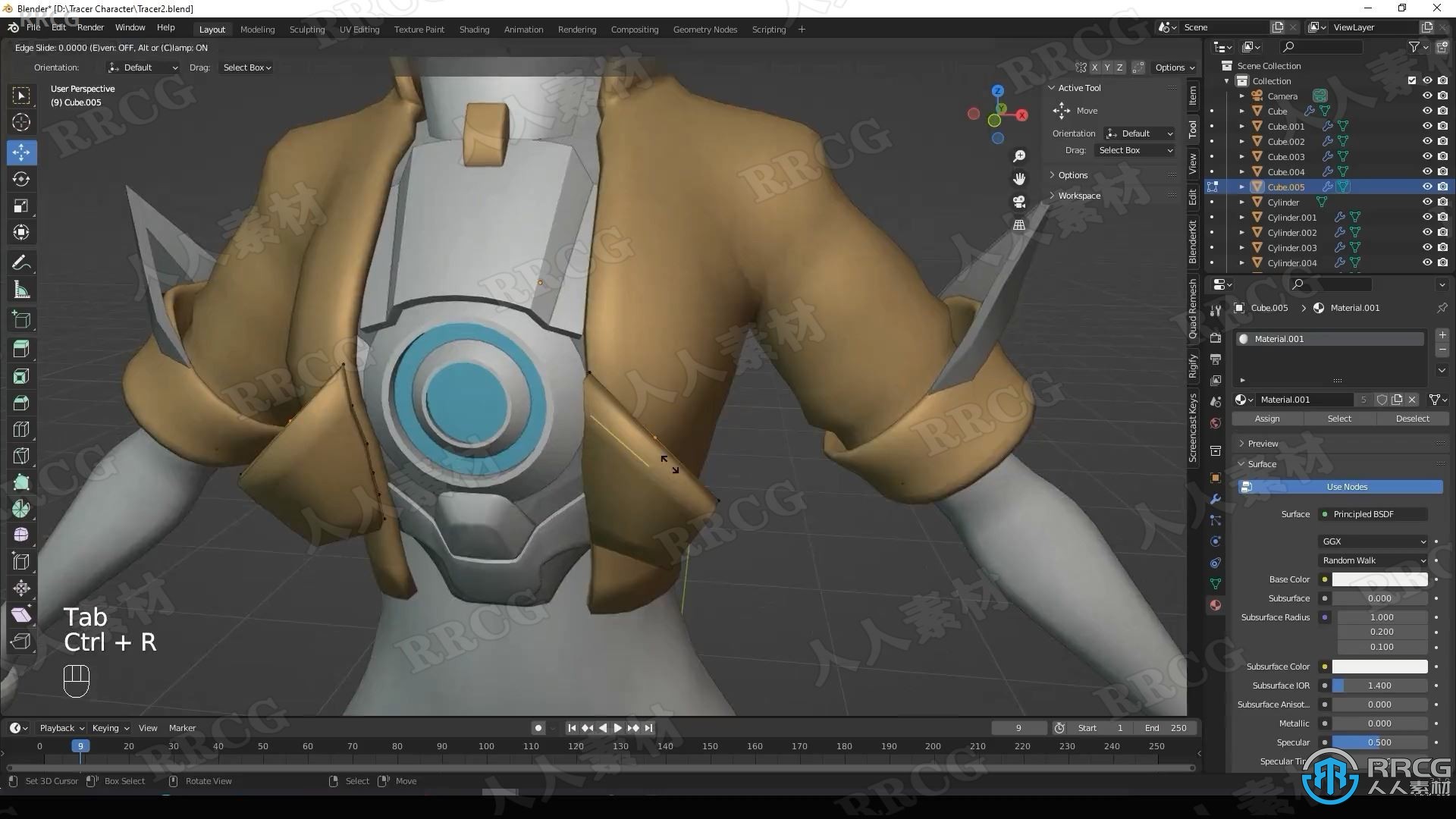The width and height of the screenshot is (1456, 819).
Task: Open the GGX distribution dropdown
Action: pyautogui.click(x=1373, y=541)
